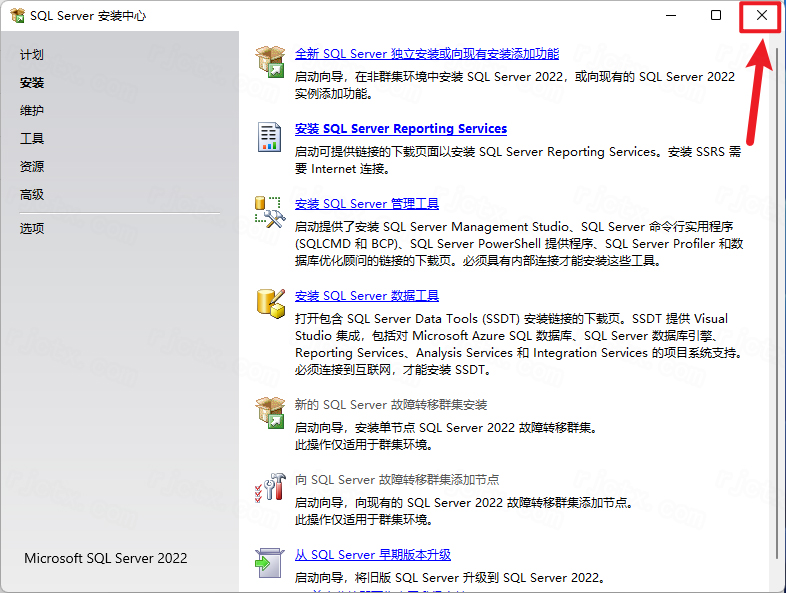This screenshot has height=593, width=786.
Task: Click the failover cluster installation box icon
Action: coord(270,412)
